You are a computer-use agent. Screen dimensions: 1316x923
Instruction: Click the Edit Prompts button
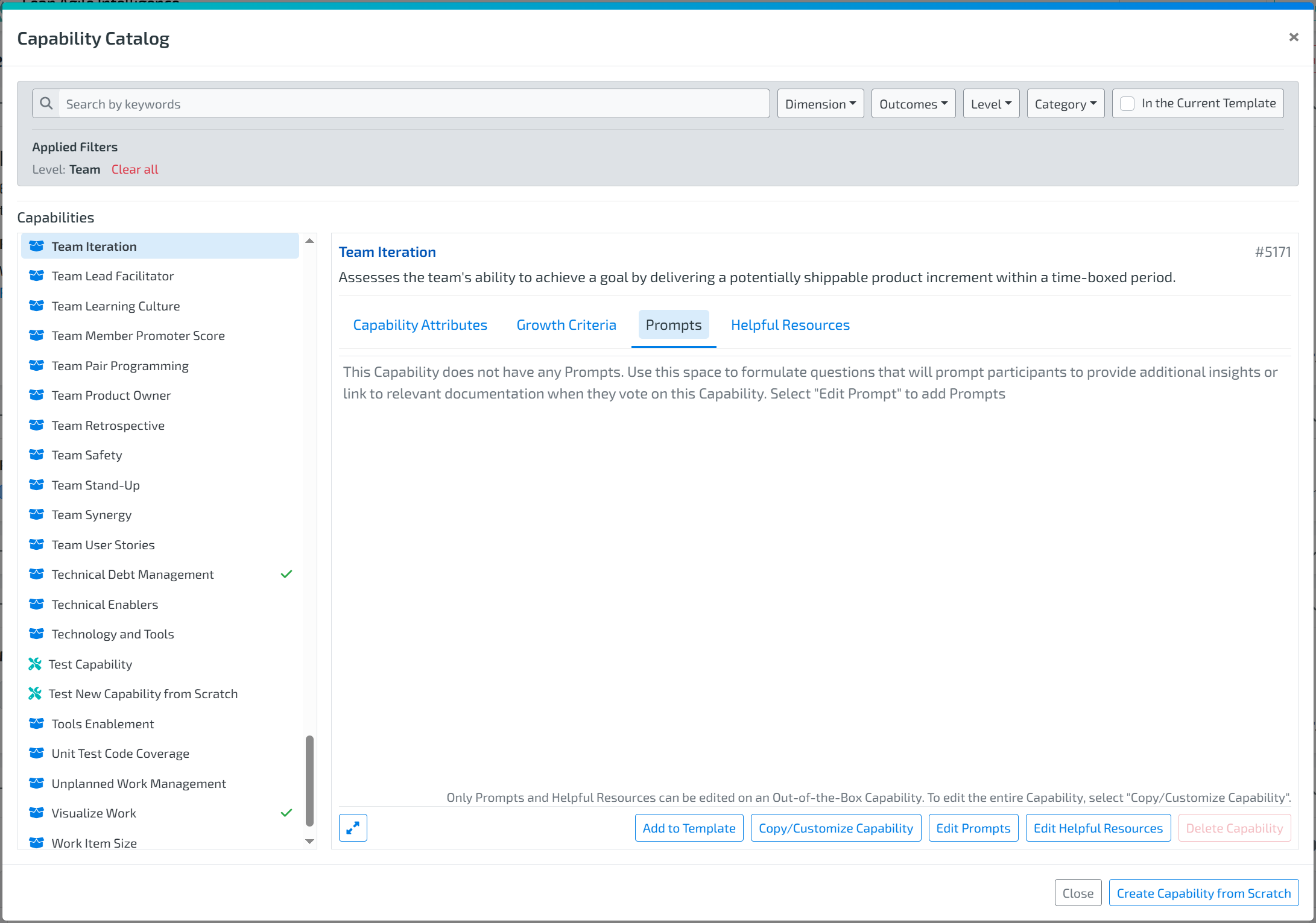coord(973,828)
